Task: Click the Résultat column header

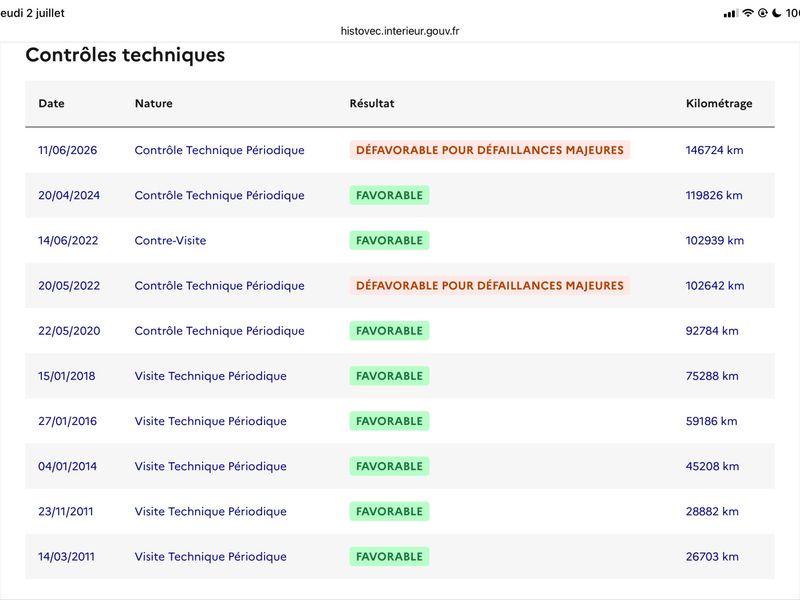Action: [x=371, y=104]
